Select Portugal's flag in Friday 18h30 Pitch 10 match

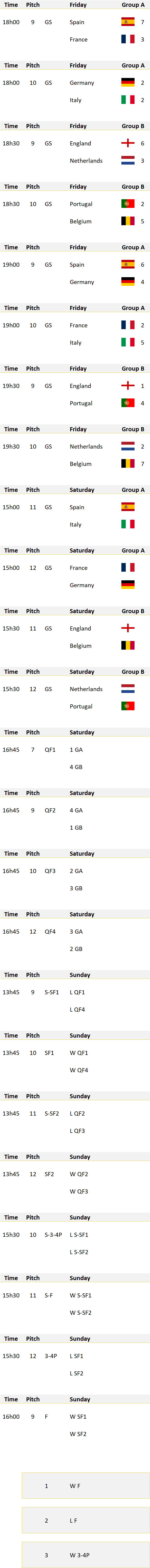click(x=127, y=204)
